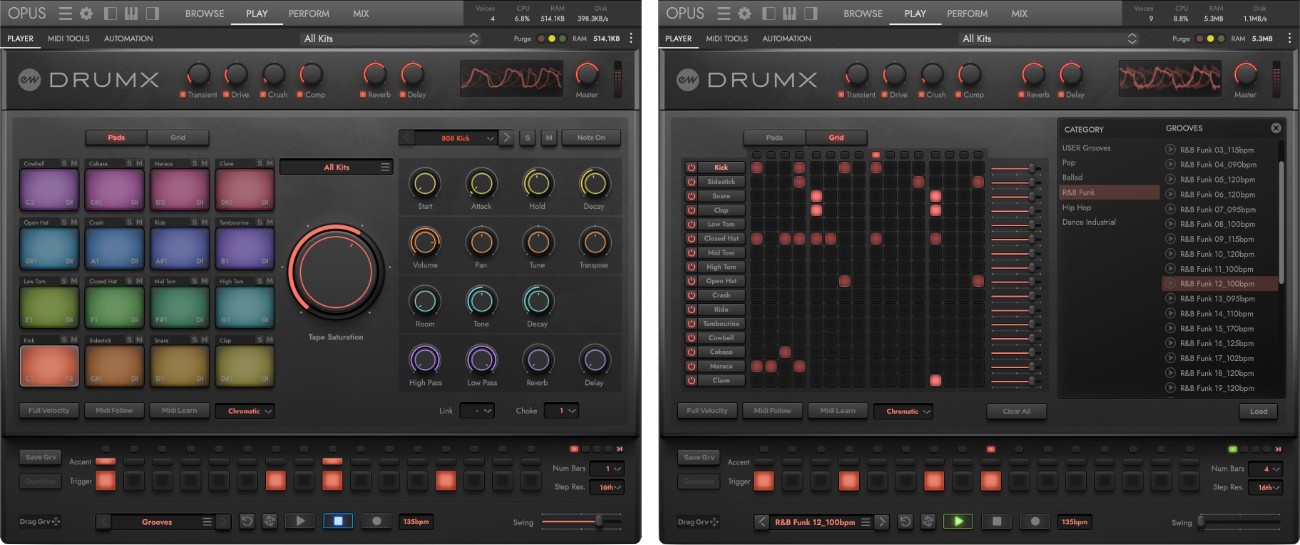
Task: Switch to PERFORM tab in left window
Action: (309, 14)
